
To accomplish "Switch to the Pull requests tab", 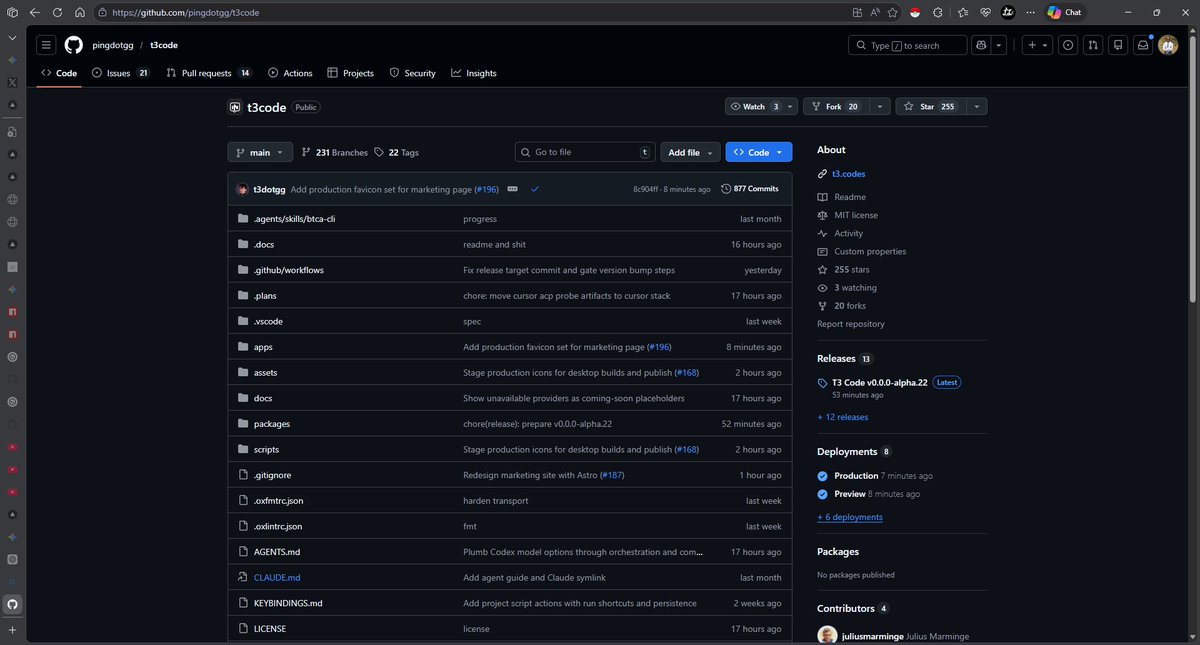I will (209, 73).
